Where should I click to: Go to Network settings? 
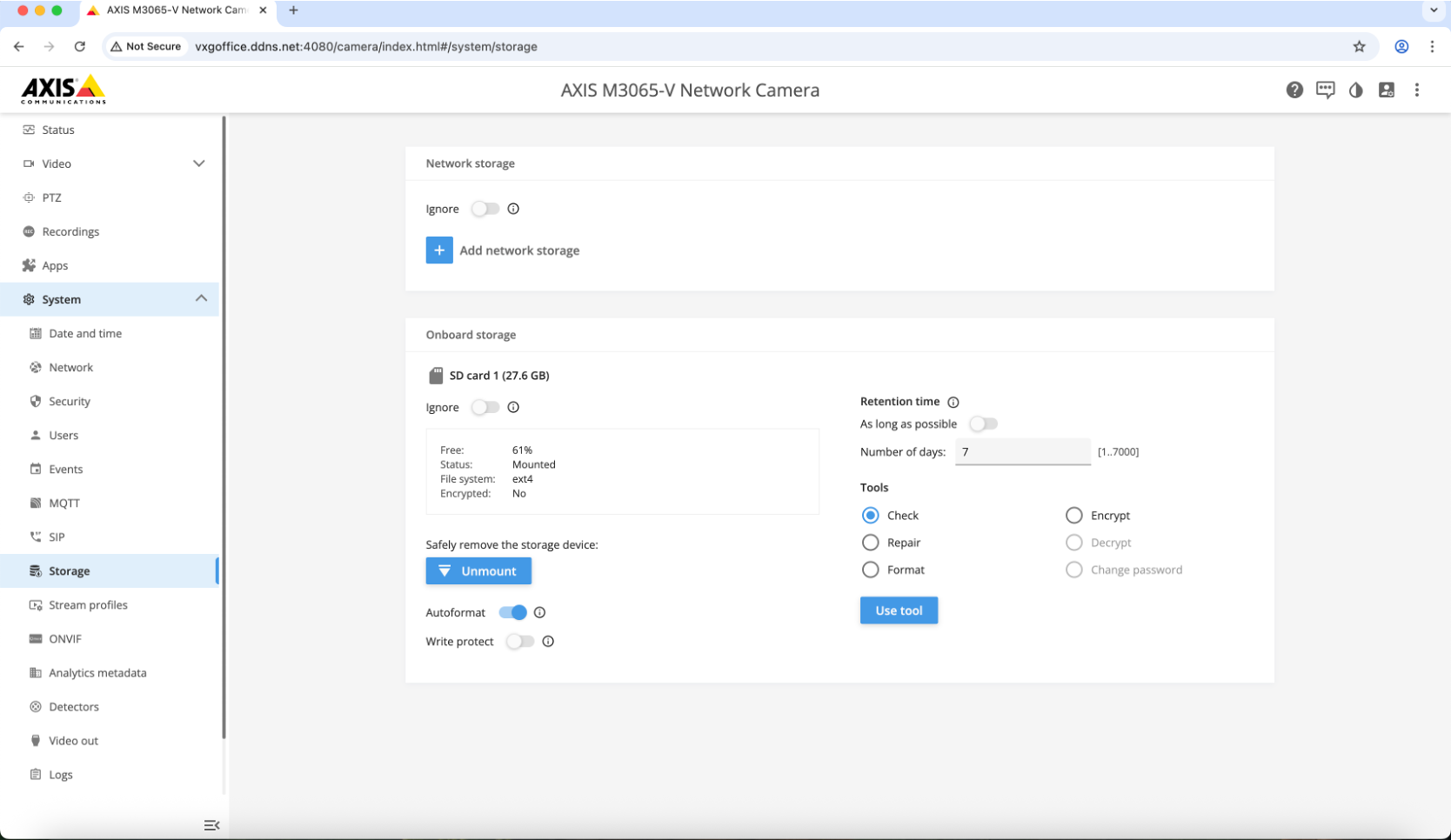click(110, 367)
